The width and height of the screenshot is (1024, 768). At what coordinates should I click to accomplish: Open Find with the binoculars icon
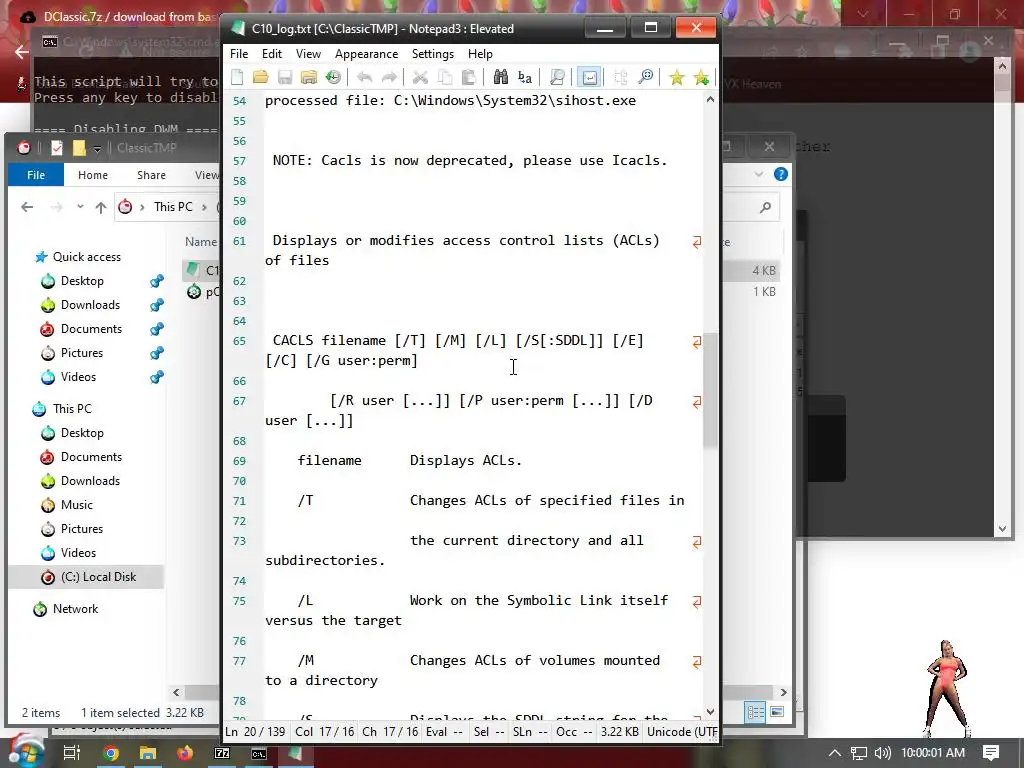(x=500, y=78)
